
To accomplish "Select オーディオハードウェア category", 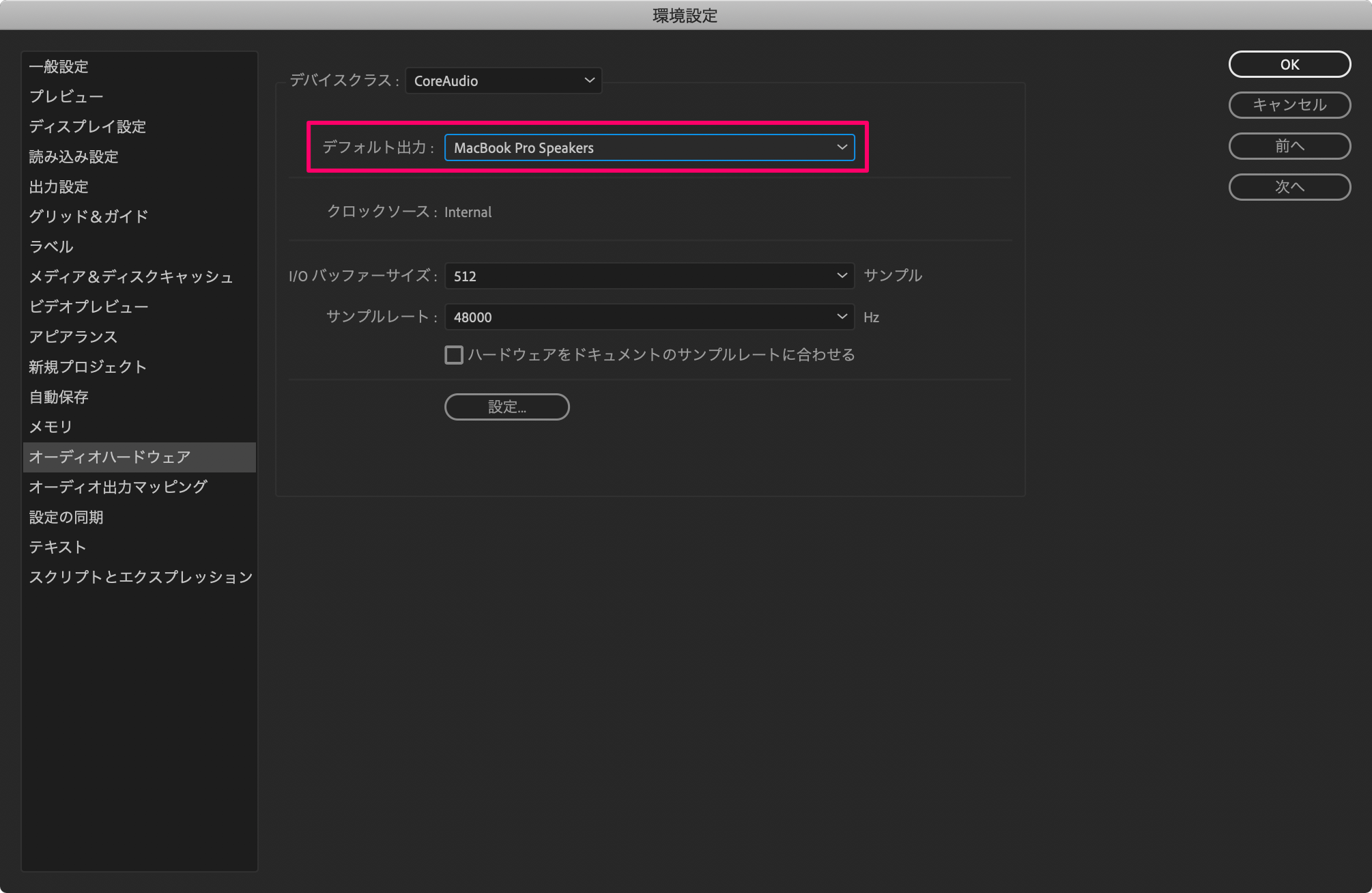I will [x=139, y=457].
